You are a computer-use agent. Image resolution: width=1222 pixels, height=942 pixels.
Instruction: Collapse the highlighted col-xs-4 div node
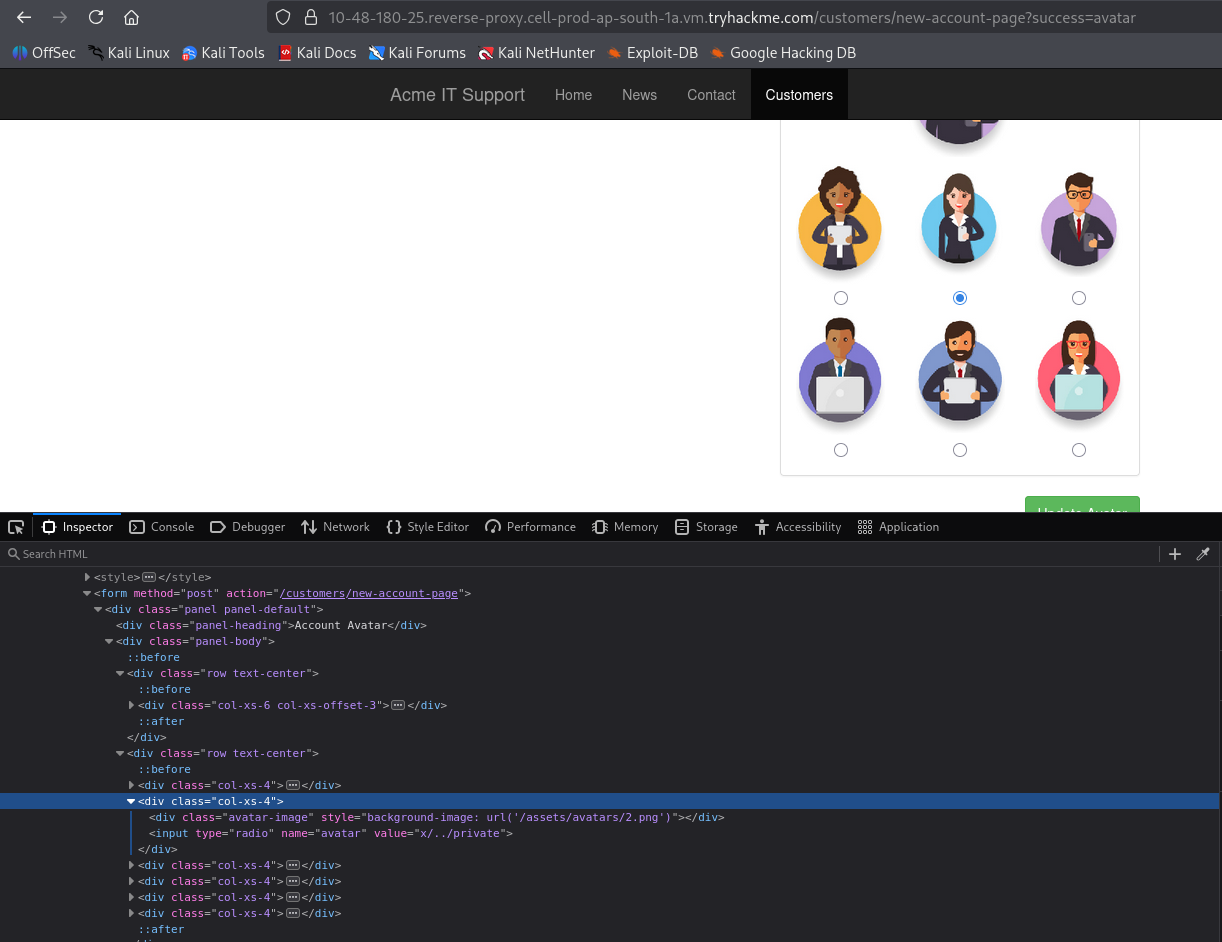coord(131,800)
